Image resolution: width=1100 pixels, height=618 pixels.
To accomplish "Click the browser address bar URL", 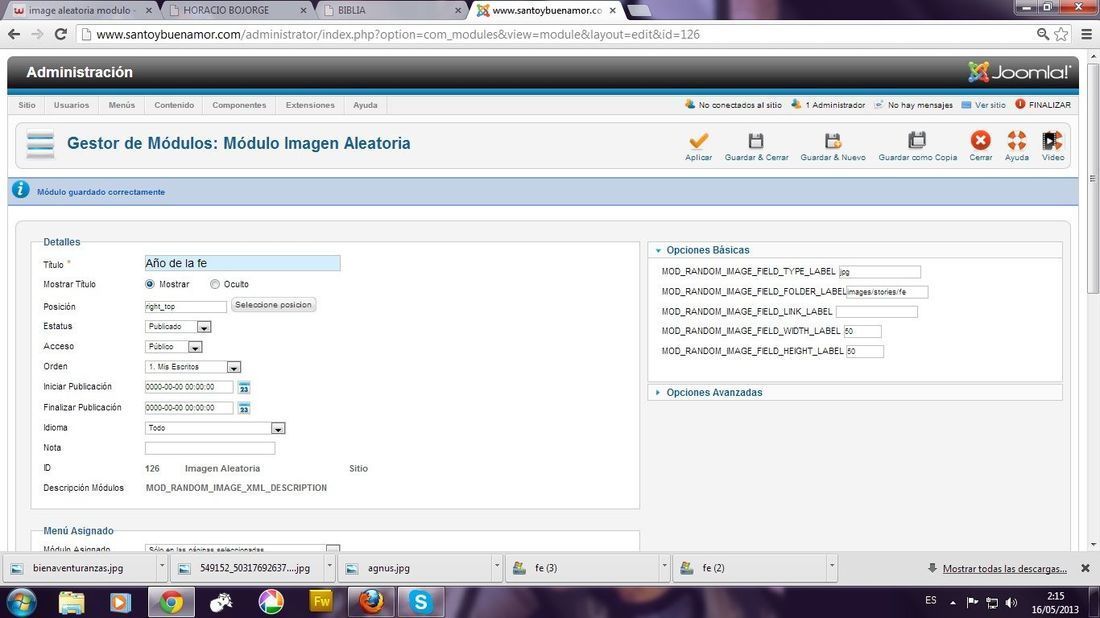I will click(x=398, y=34).
